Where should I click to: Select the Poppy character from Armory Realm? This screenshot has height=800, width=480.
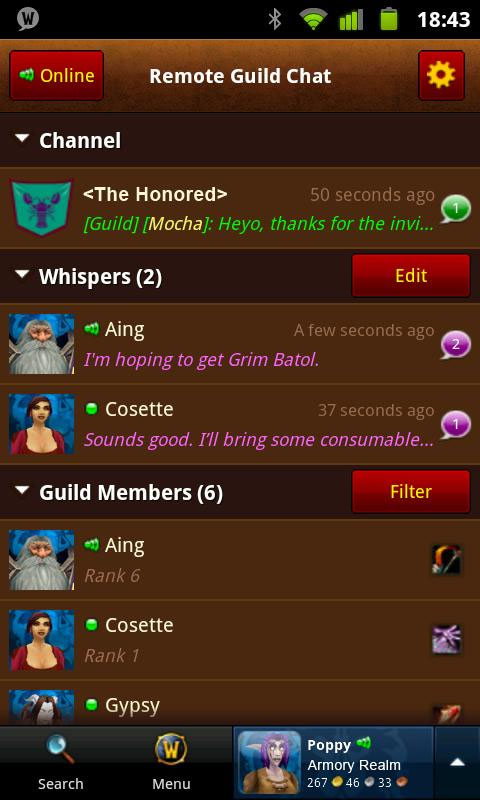pyautogui.click(x=334, y=763)
